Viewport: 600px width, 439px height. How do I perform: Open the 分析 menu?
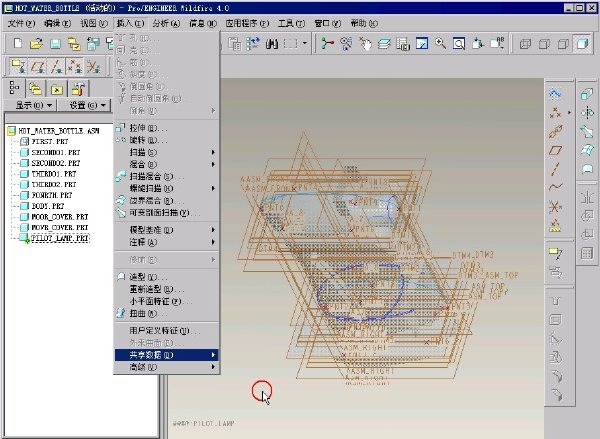pos(166,23)
